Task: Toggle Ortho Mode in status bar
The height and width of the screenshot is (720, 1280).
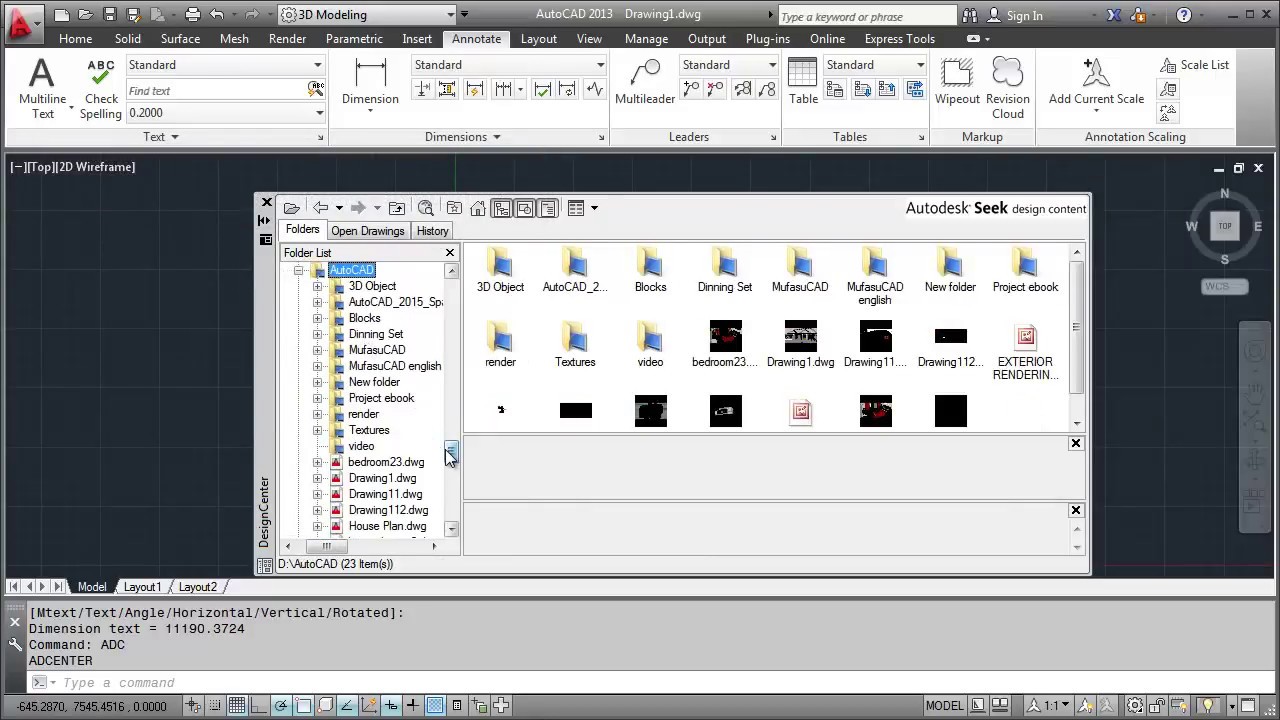Action: coord(259,705)
